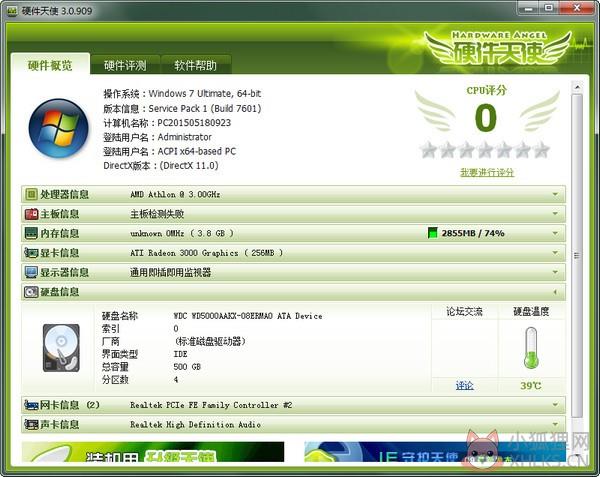Image resolution: width=600 pixels, height=477 pixels.
Task: Click the sound card info (声卡信息) icon
Action: point(31,424)
